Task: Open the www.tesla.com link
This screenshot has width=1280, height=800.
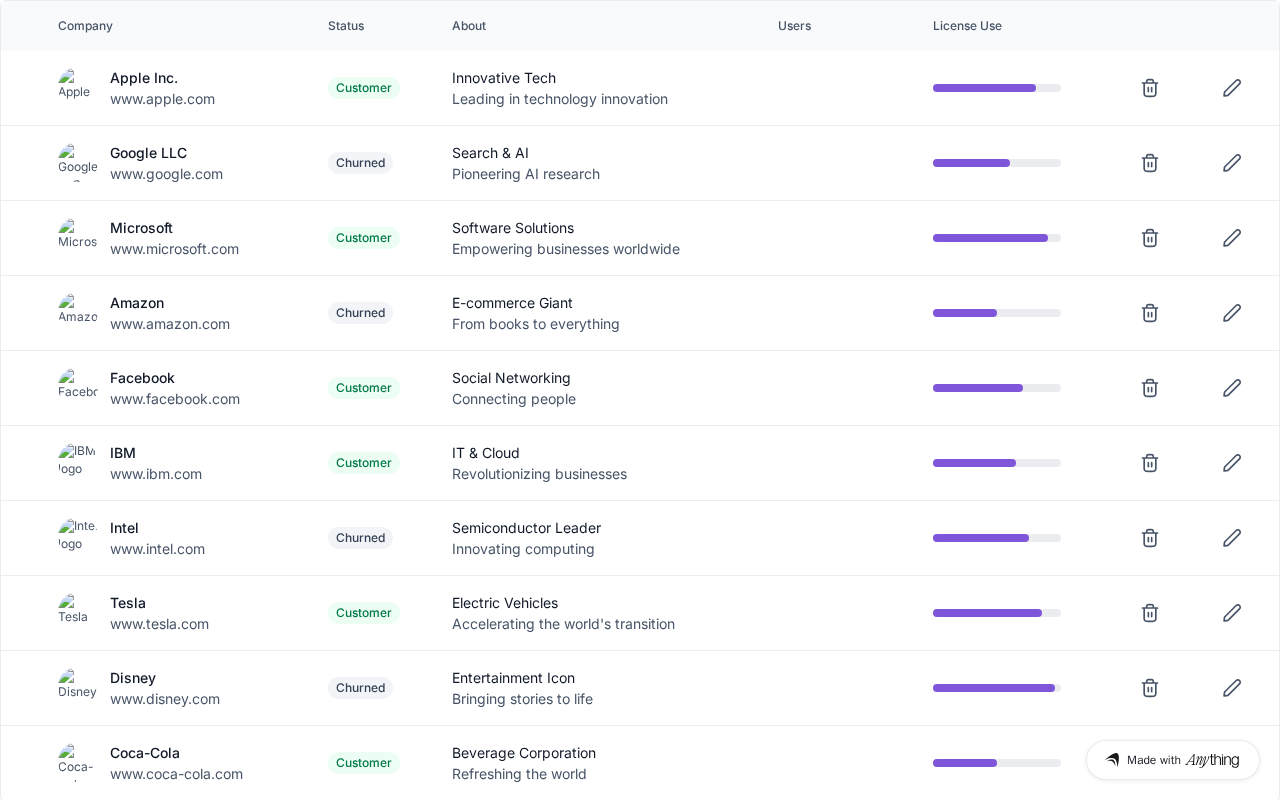Action: pos(159,624)
